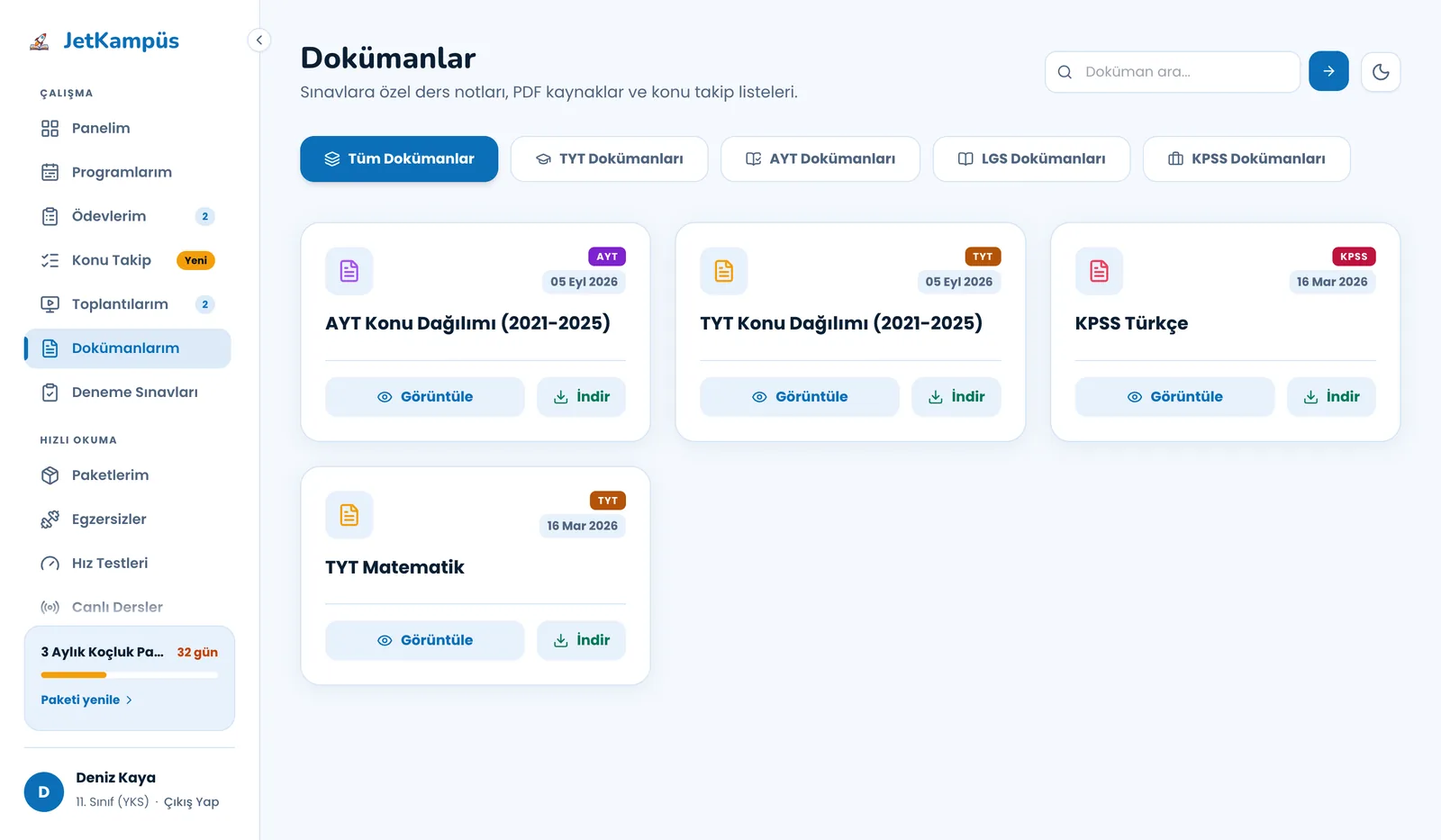Screen dimensions: 1441x840
Task: View the KPSS Türkçe document
Action: point(1174,397)
